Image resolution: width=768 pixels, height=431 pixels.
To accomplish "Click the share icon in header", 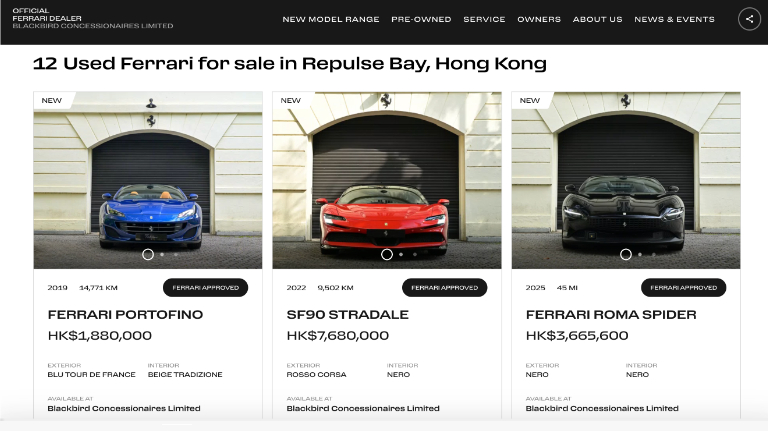I will coord(749,20).
